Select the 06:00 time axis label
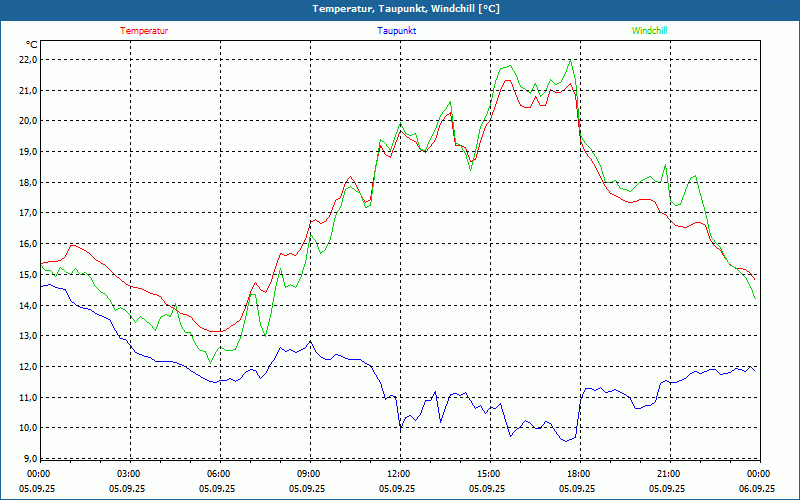 pos(218,474)
